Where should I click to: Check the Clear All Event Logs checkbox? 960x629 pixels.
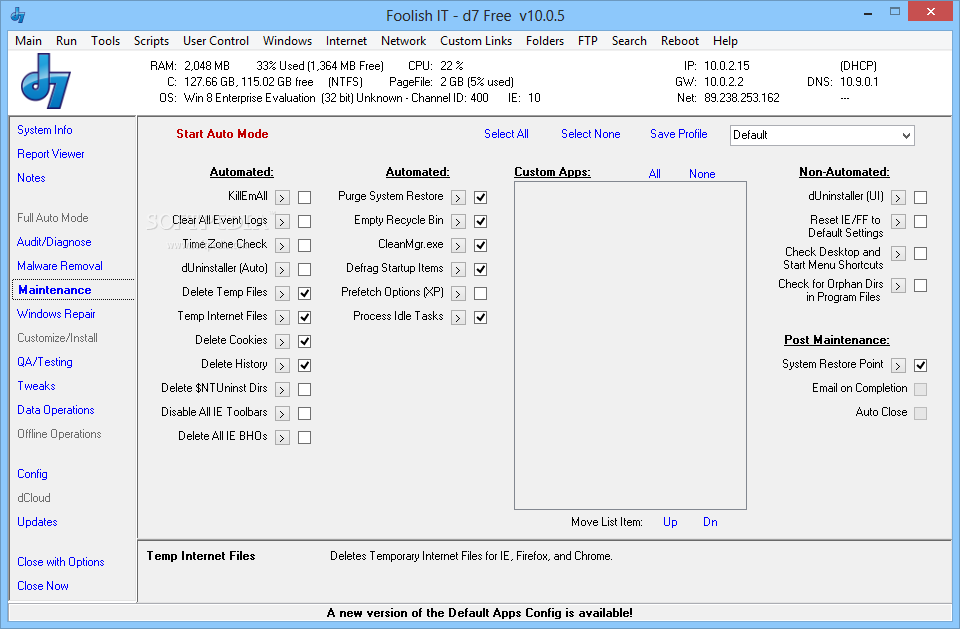[x=304, y=221]
